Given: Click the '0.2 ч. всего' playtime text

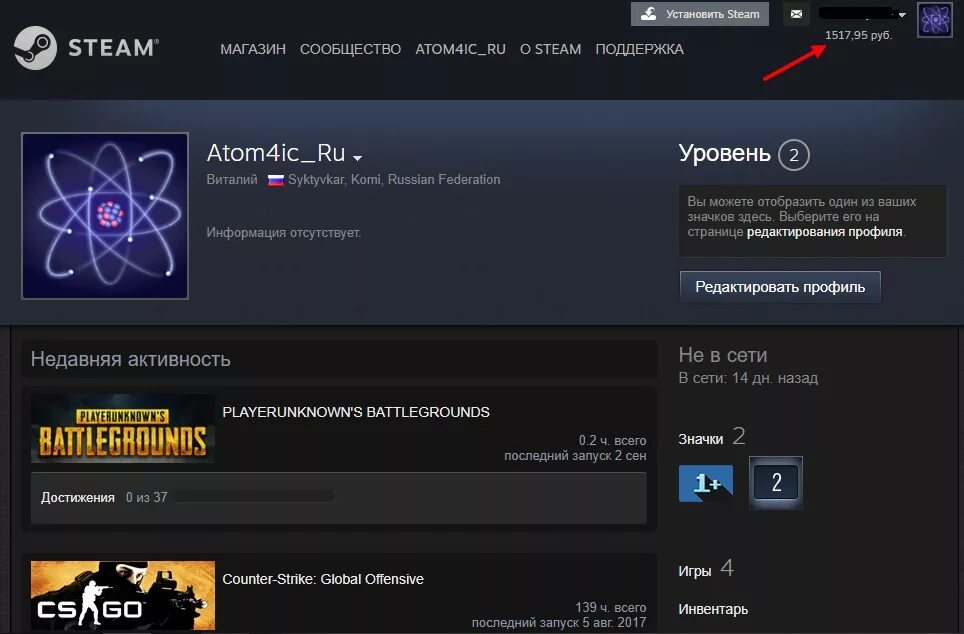Looking at the screenshot, I should pos(612,440).
